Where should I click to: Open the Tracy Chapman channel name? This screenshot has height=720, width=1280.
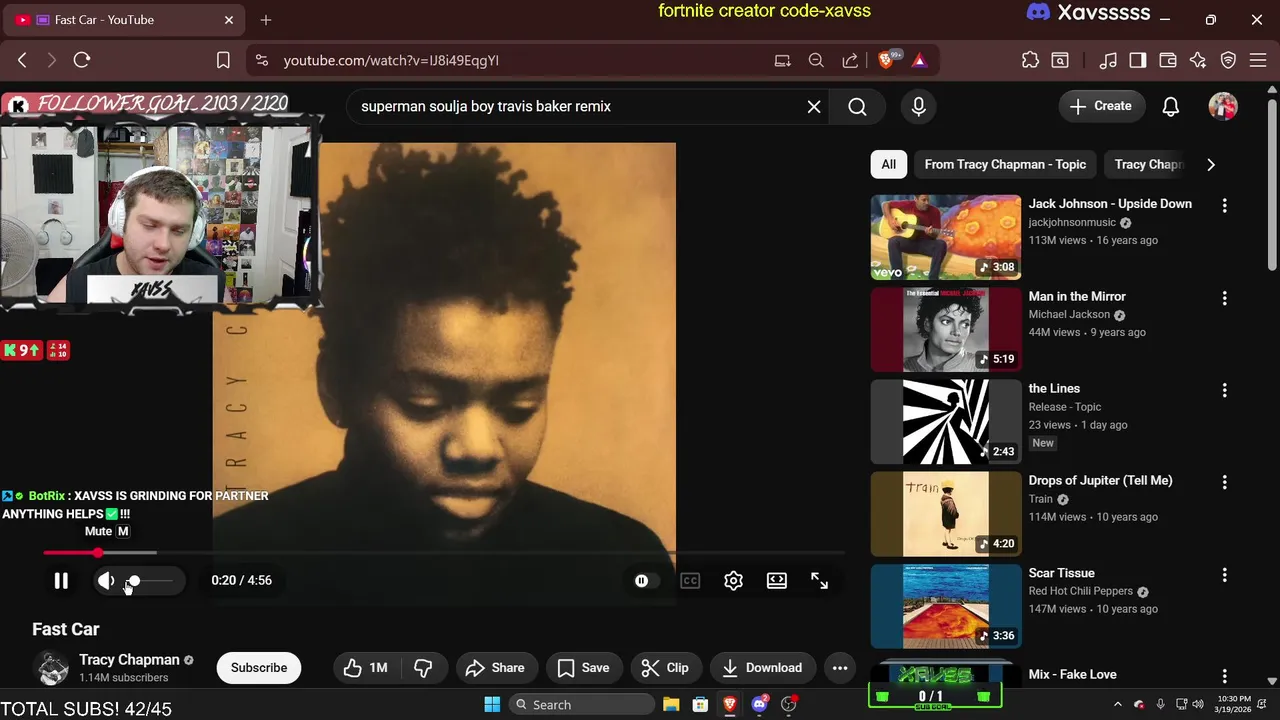tap(129, 660)
